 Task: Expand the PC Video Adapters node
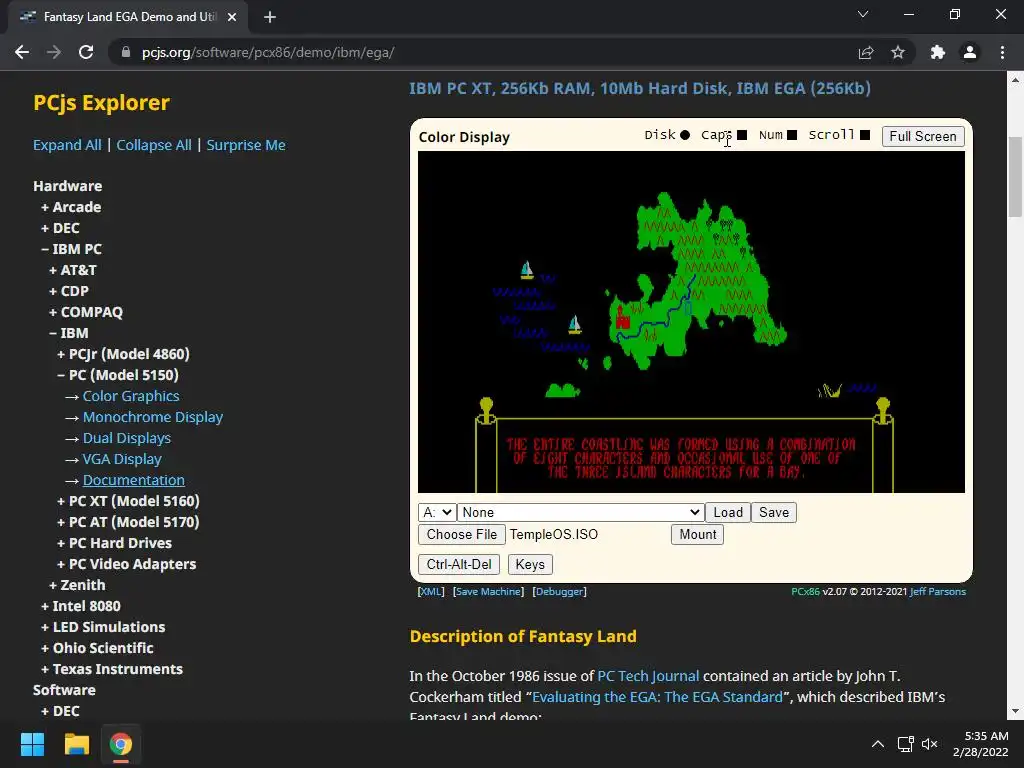tap(127, 564)
